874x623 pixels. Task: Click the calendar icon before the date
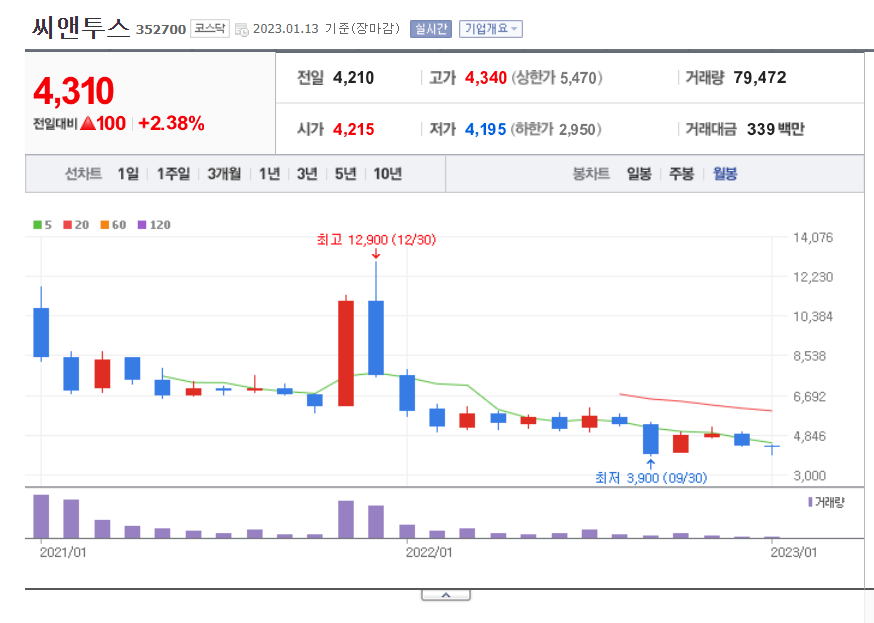(242, 30)
